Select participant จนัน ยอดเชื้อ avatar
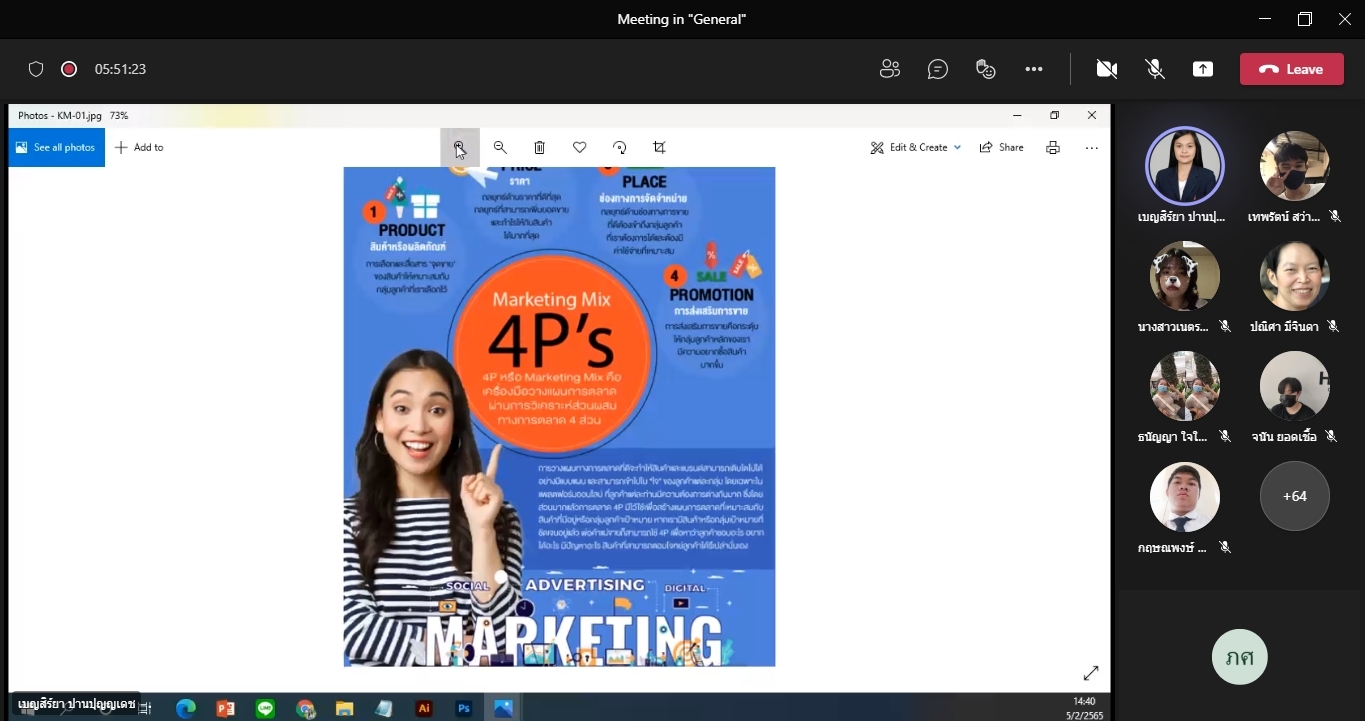Screen dimensions: 1365x721 pos(1294,386)
